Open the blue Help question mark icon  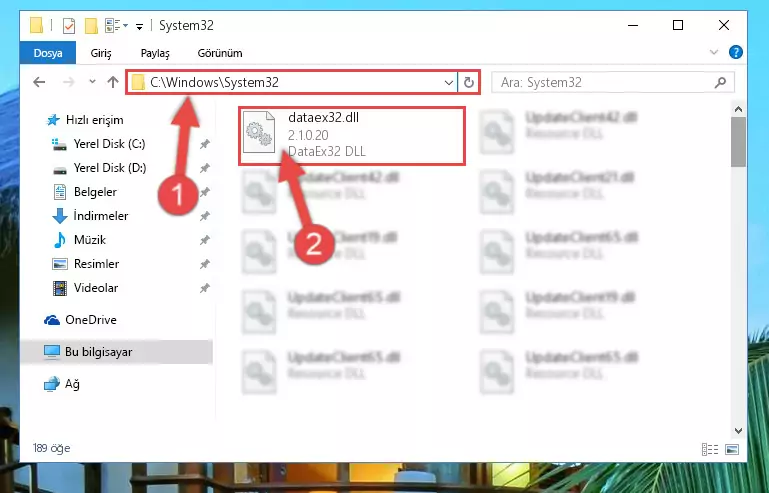(x=736, y=52)
